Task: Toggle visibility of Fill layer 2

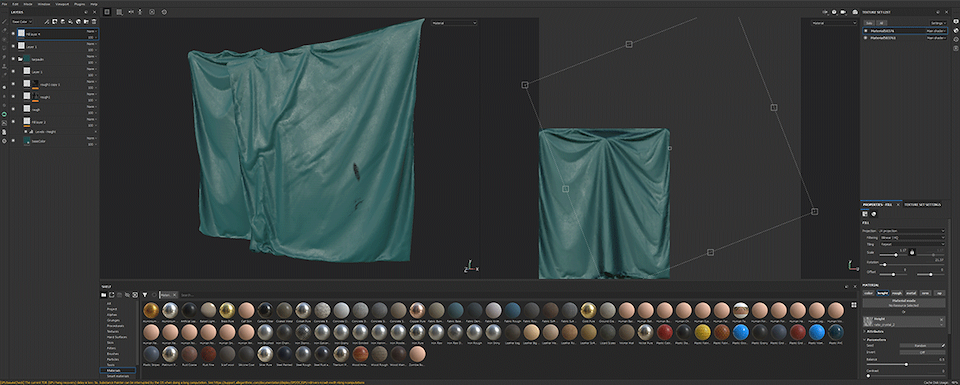Action: (x=13, y=122)
